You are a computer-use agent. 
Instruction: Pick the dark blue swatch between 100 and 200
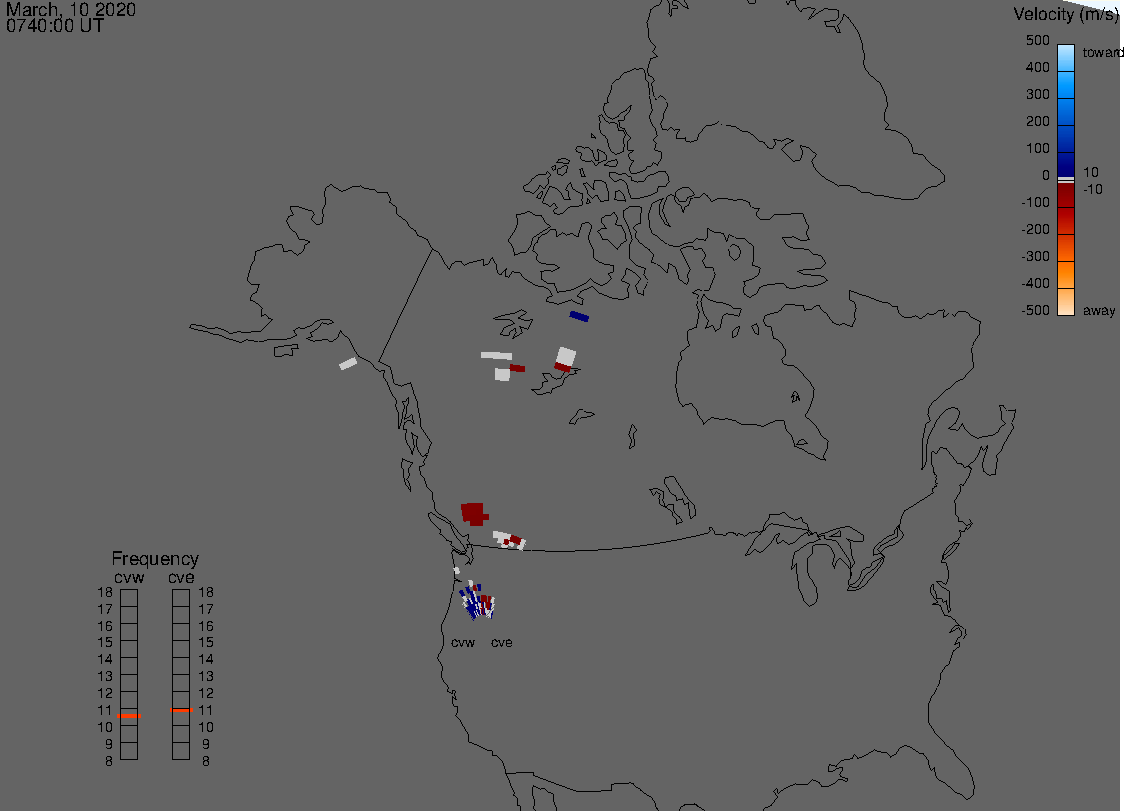pos(1066,139)
